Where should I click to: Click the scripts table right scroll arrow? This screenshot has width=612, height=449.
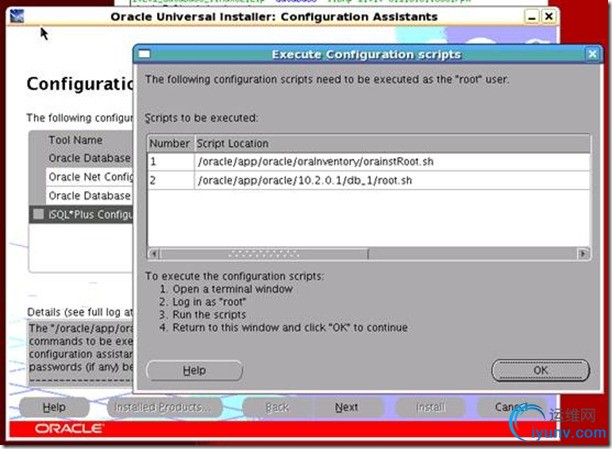(583, 254)
